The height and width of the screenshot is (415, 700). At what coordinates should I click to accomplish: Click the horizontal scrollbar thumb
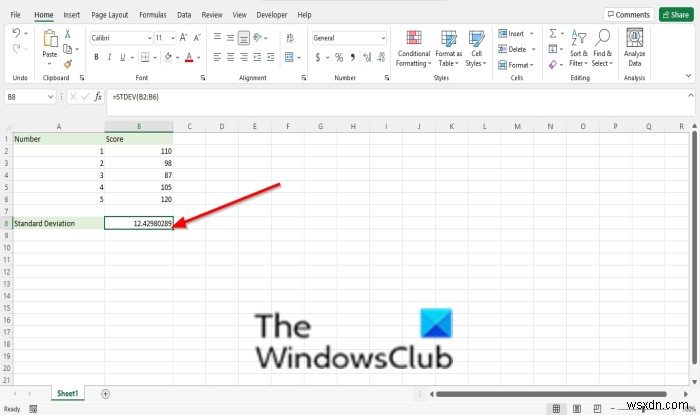click(551, 394)
